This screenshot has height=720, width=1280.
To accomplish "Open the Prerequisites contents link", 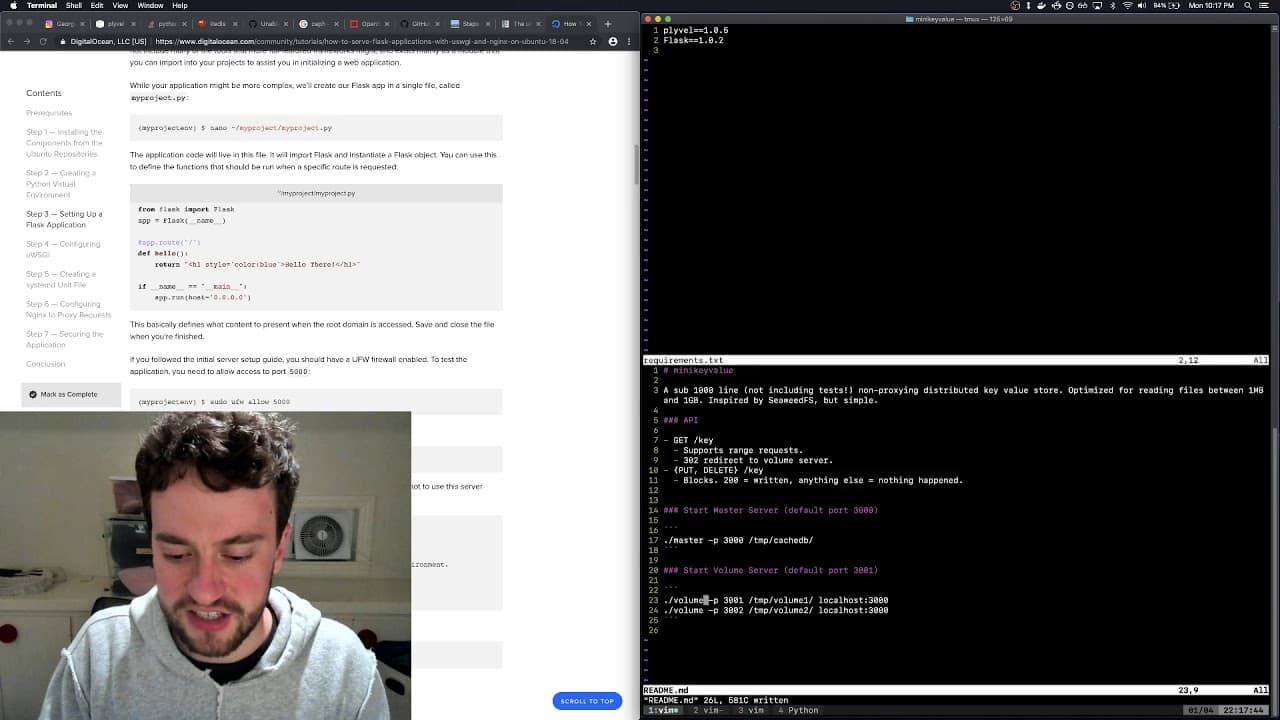I will pyautogui.click(x=49, y=113).
